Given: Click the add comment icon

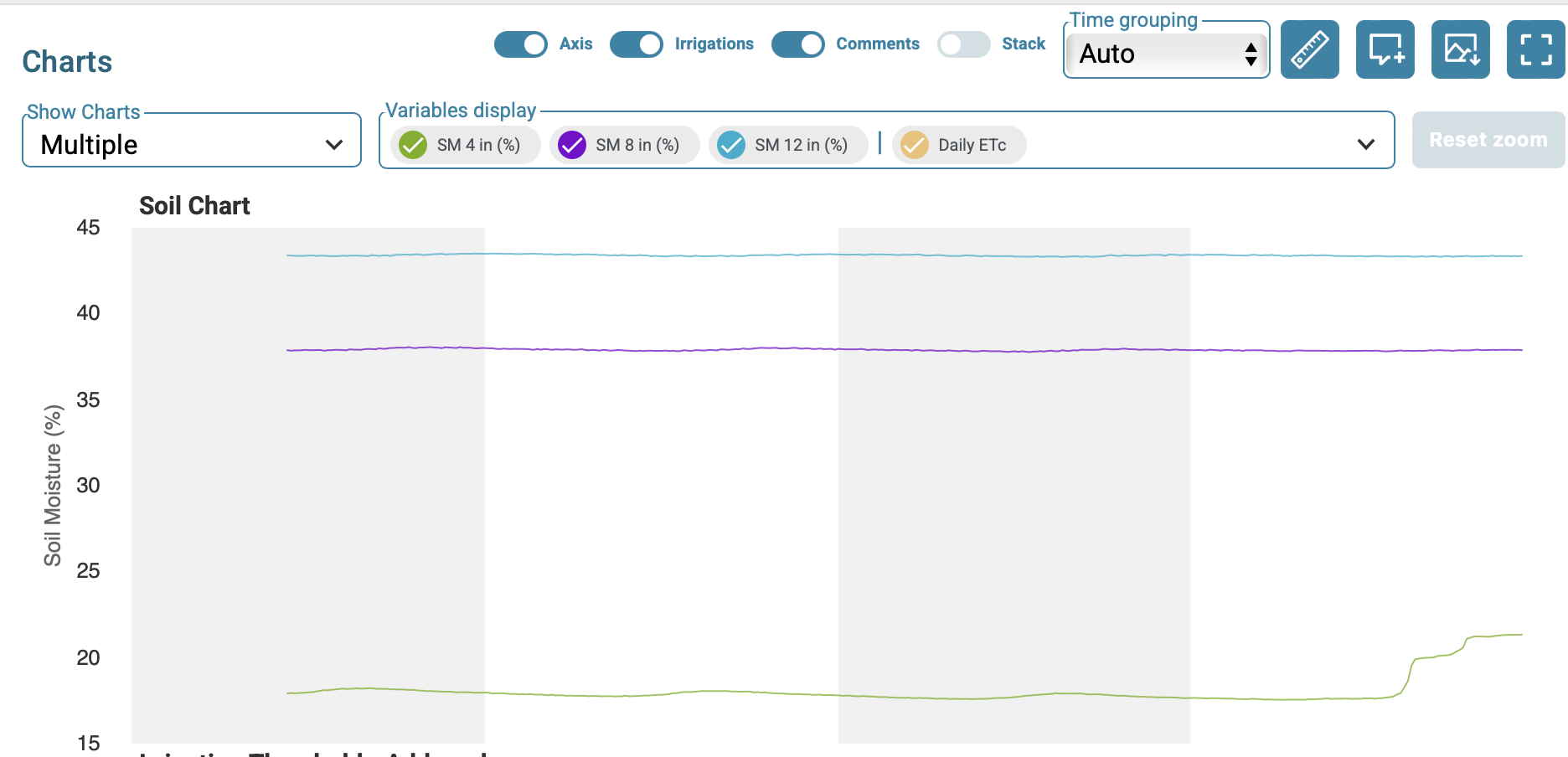Looking at the screenshot, I should tap(1385, 49).
